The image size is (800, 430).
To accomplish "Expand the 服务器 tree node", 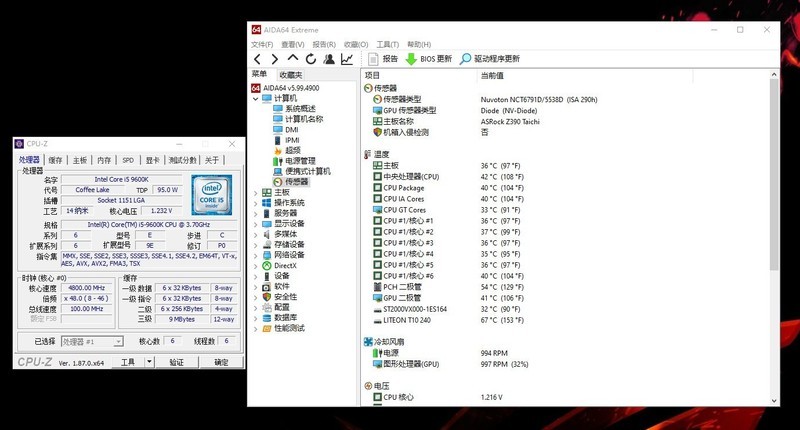I will pos(256,213).
